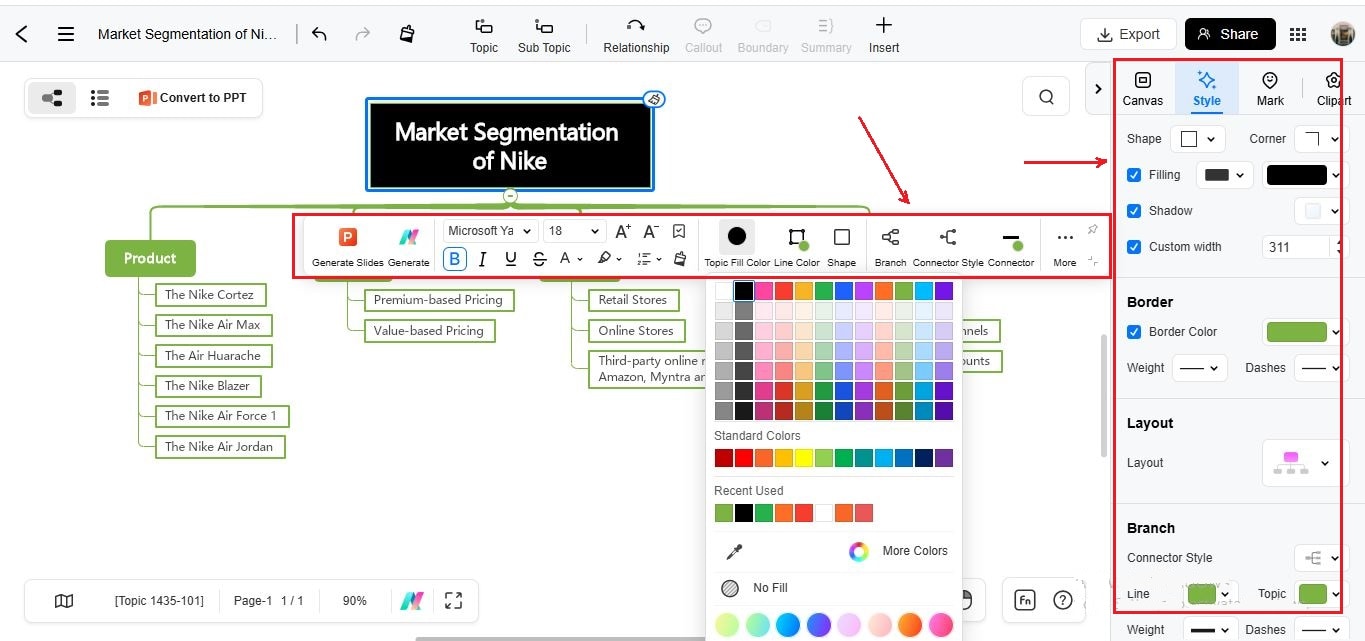Screen dimensions: 1365x641
Task: Toggle Underline formatting
Action: click(511, 259)
